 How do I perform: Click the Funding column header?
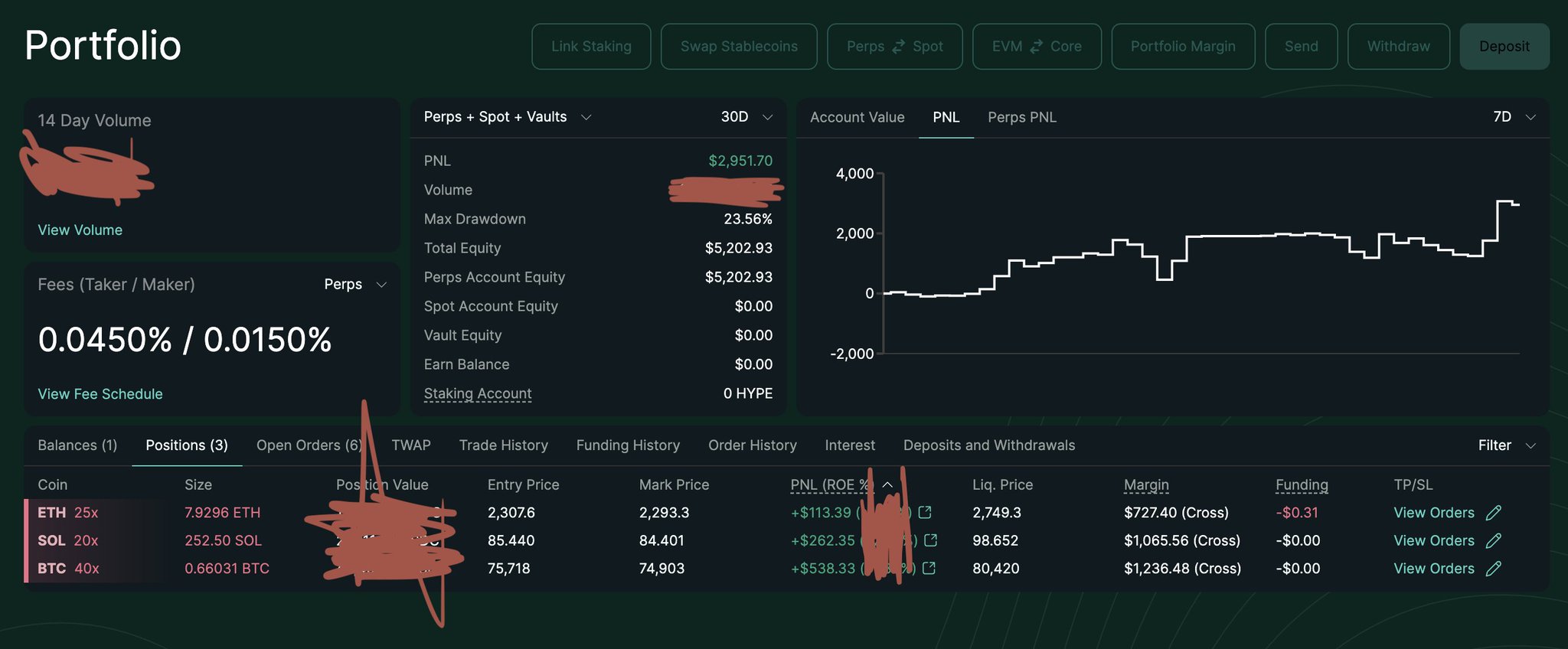coord(1302,485)
